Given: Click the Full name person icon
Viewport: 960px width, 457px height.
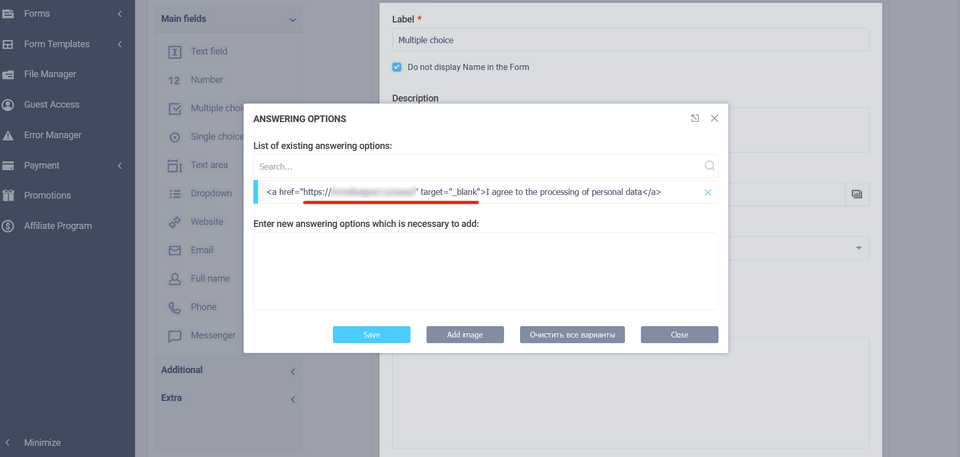Looking at the screenshot, I should [x=174, y=279].
